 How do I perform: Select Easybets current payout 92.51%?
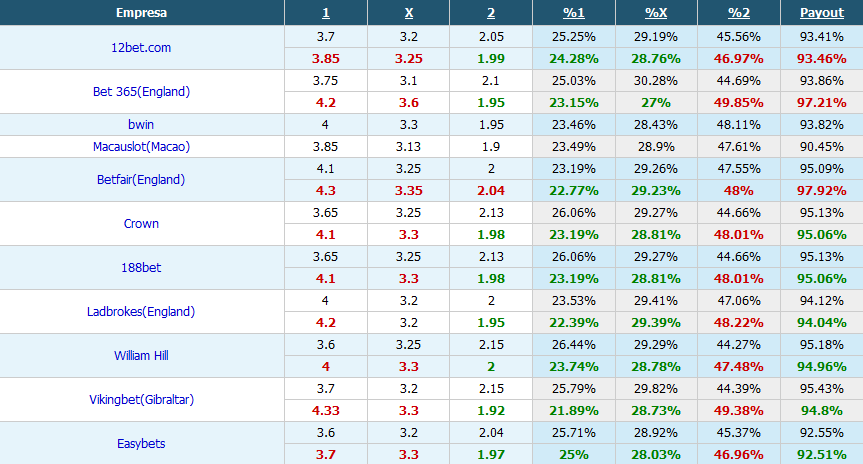pyautogui.click(x=821, y=455)
